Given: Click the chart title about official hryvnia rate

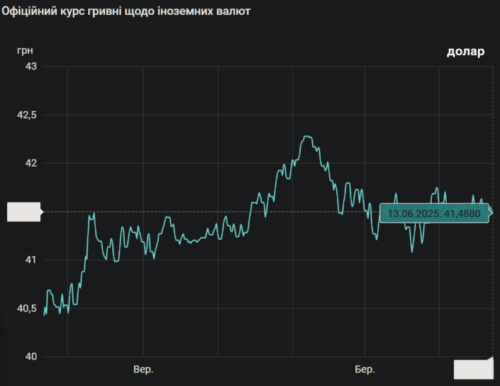Looking at the screenshot, I should 126,11.
